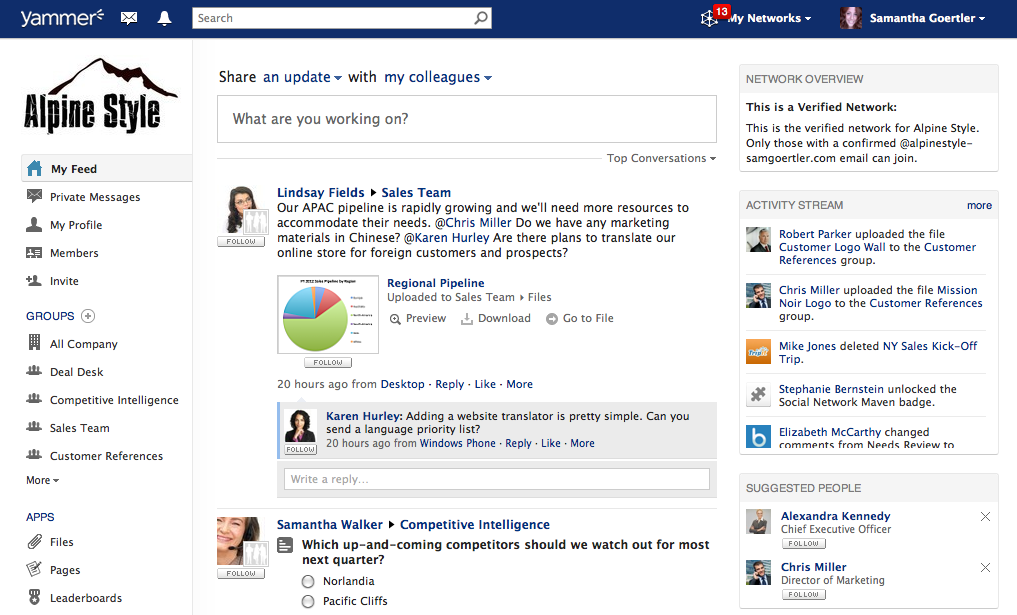Viewport: 1017px width, 615px height.
Task: Click the All Company building icon
Action: pyautogui.click(x=34, y=343)
